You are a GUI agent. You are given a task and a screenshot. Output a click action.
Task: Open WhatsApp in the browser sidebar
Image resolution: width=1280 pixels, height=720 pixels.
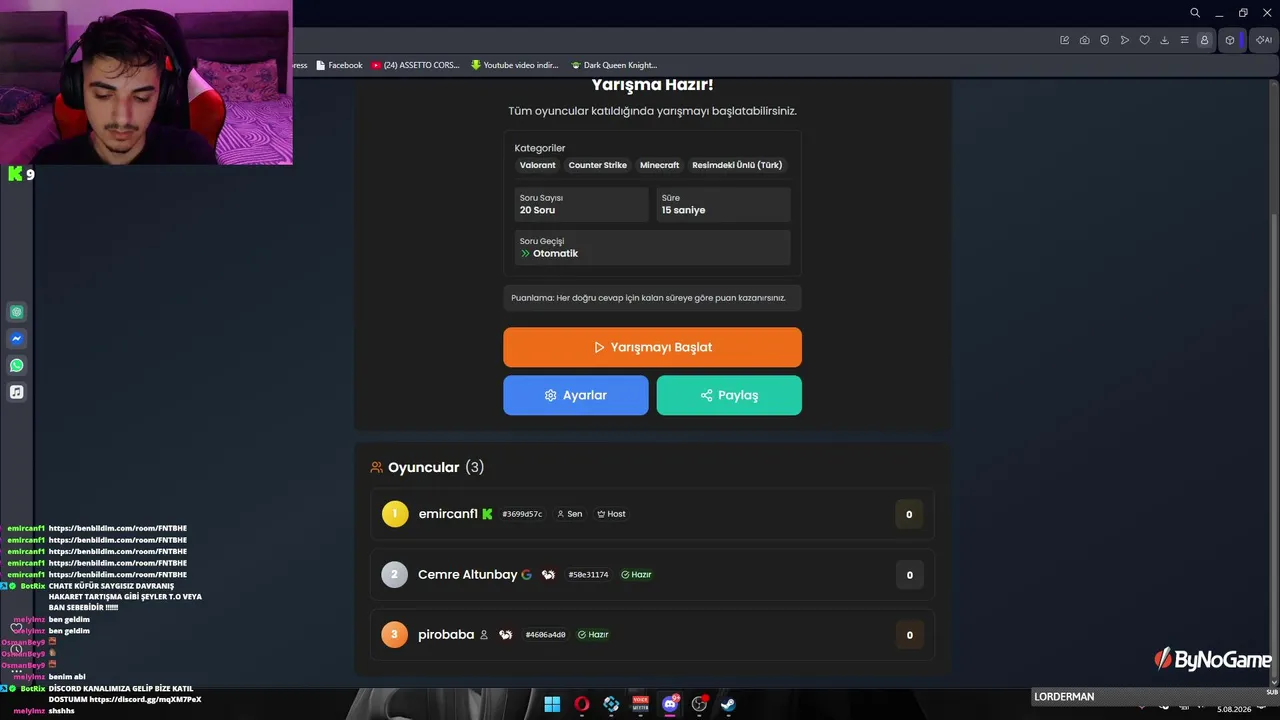pyautogui.click(x=17, y=365)
